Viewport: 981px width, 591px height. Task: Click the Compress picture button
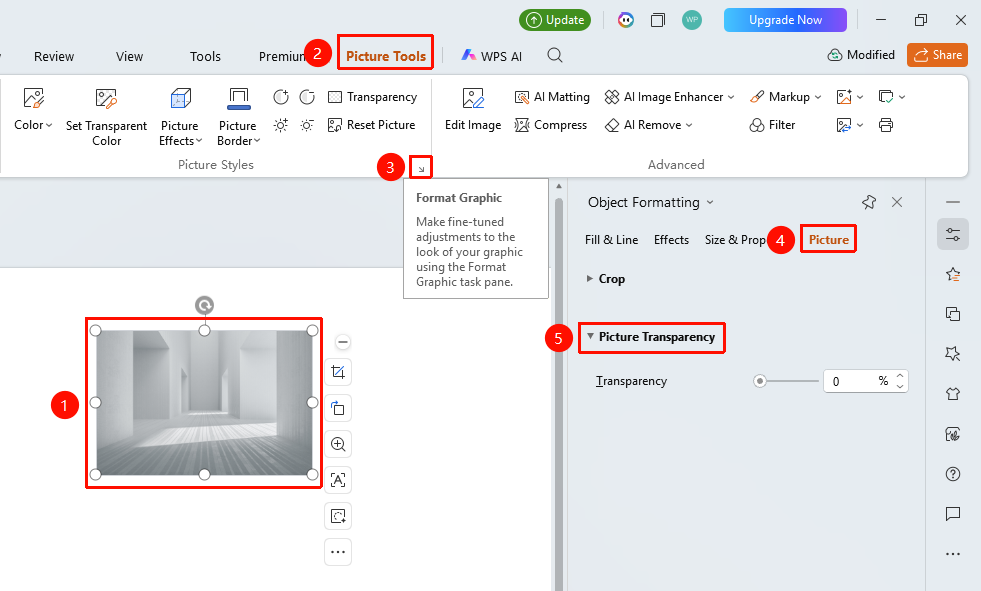tap(551, 125)
